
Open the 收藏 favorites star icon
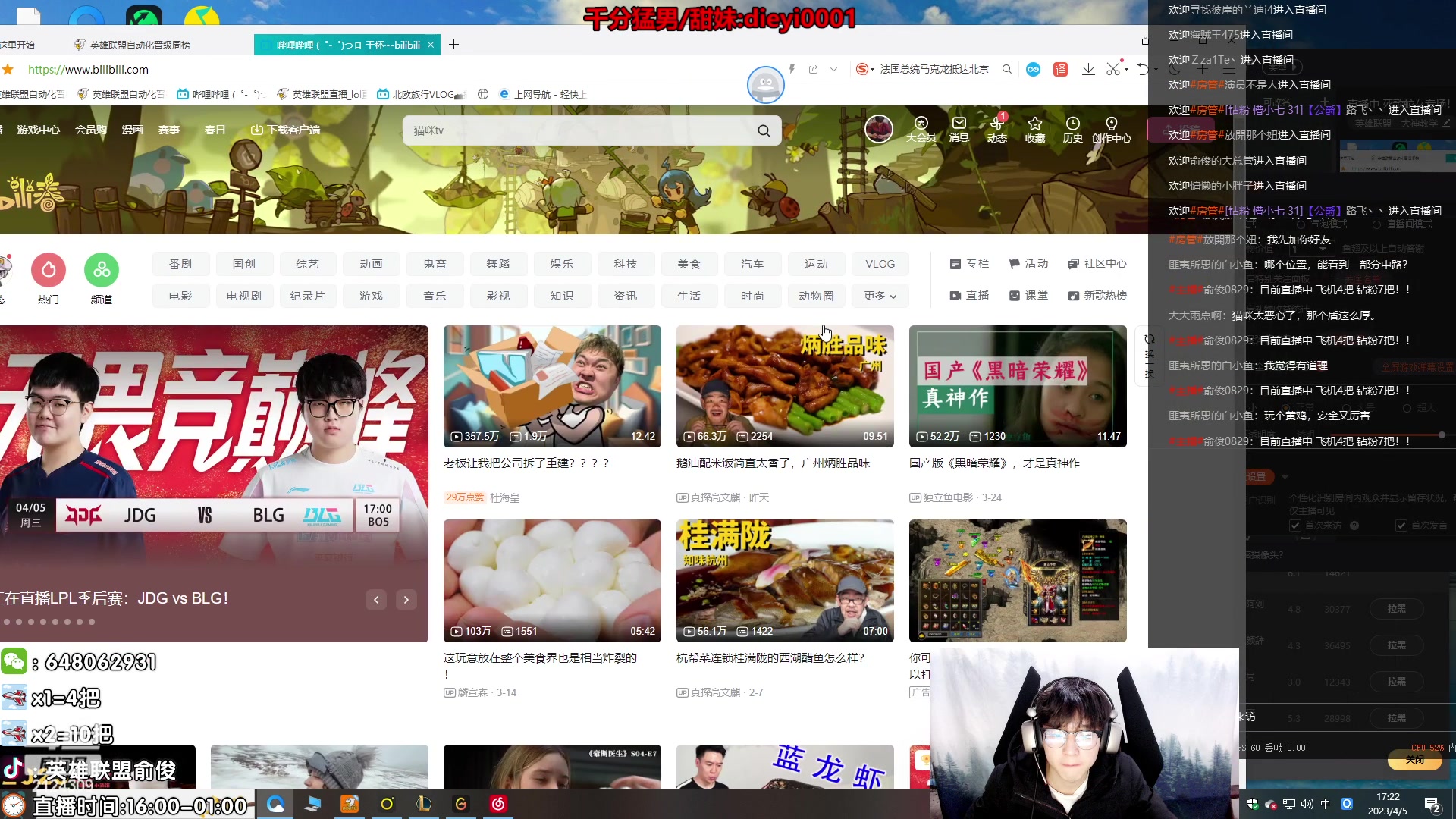click(x=1034, y=129)
